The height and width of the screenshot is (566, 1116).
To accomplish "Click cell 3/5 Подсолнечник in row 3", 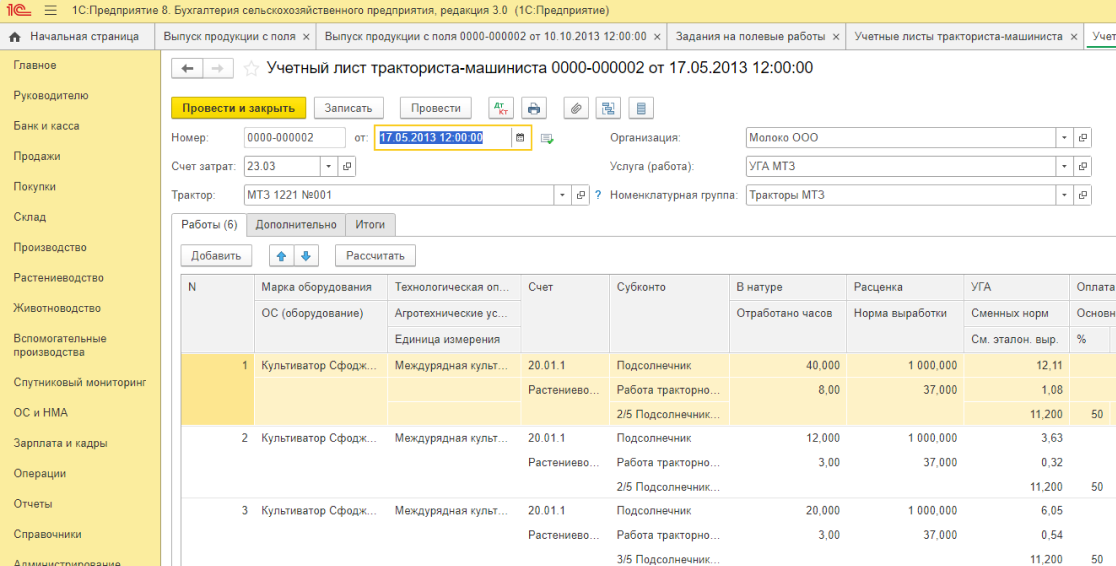I will click(668, 560).
